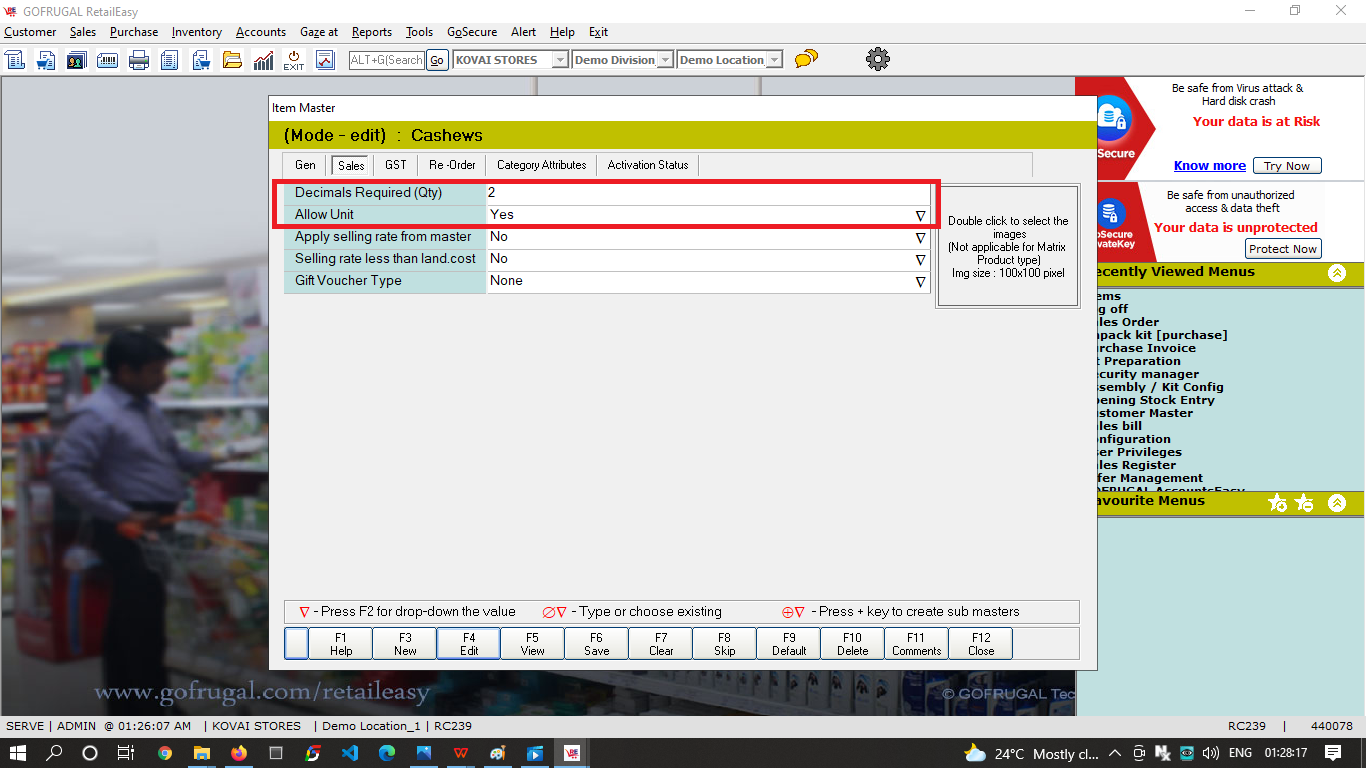
Task: Open the Customer menu
Action: click(x=30, y=32)
